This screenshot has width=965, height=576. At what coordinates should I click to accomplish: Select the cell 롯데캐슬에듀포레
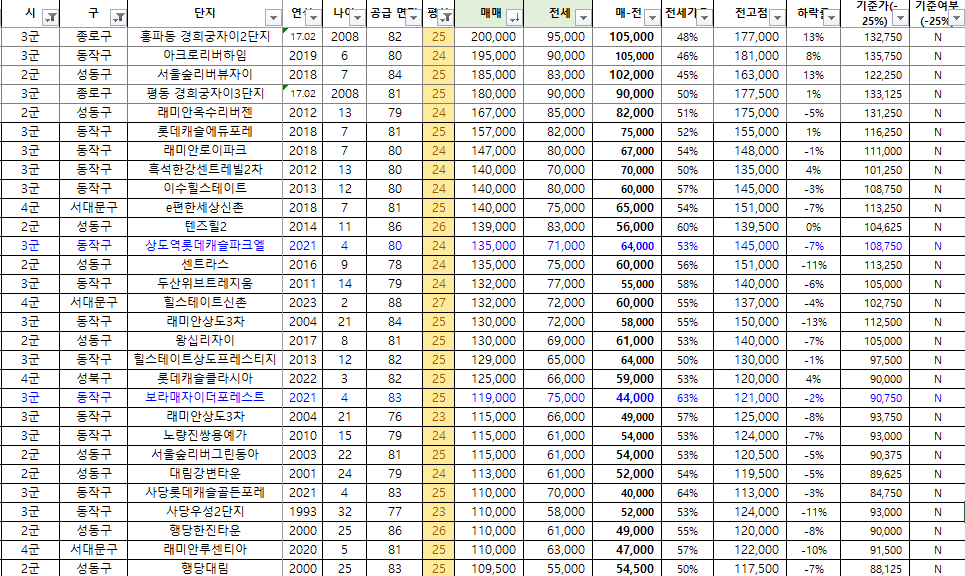[205, 132]
